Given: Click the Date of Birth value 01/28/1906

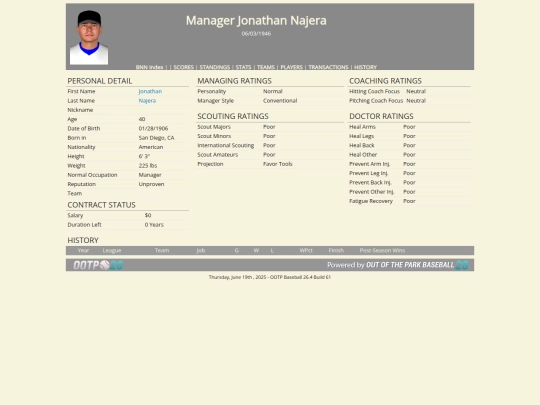Looking at the screenshot, I should [153, 128].
